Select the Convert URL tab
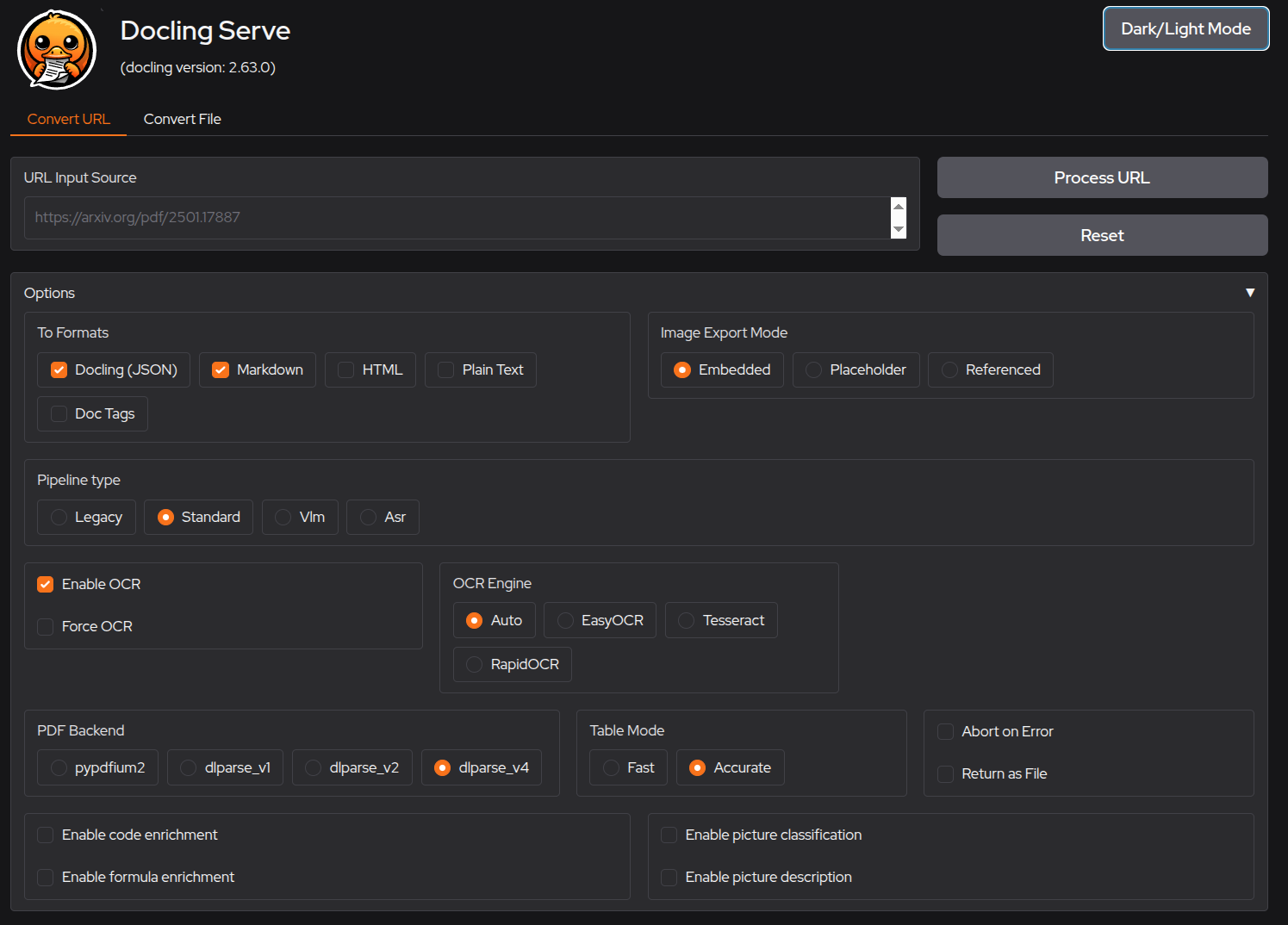Viewport: 1288px width, 925px height. pyautogui.click(x=69, y=119)
